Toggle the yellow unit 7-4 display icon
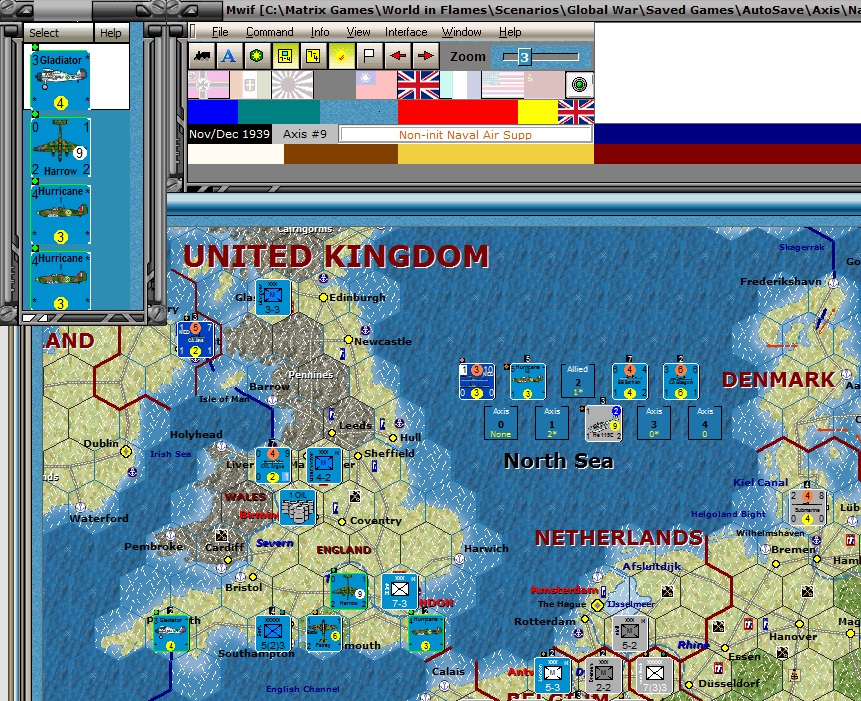 point(285,56)
